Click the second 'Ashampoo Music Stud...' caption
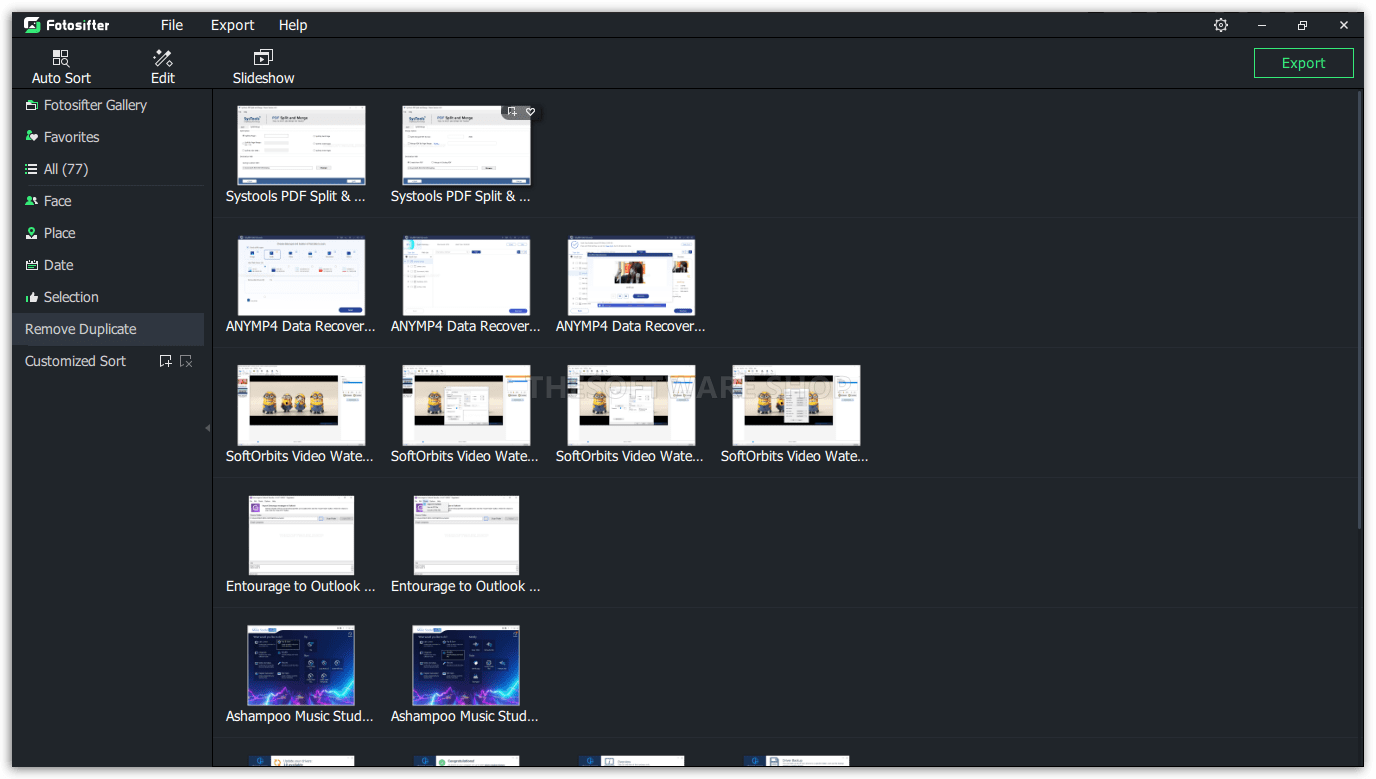1376x779 pixels. click(x=465, y=717)
